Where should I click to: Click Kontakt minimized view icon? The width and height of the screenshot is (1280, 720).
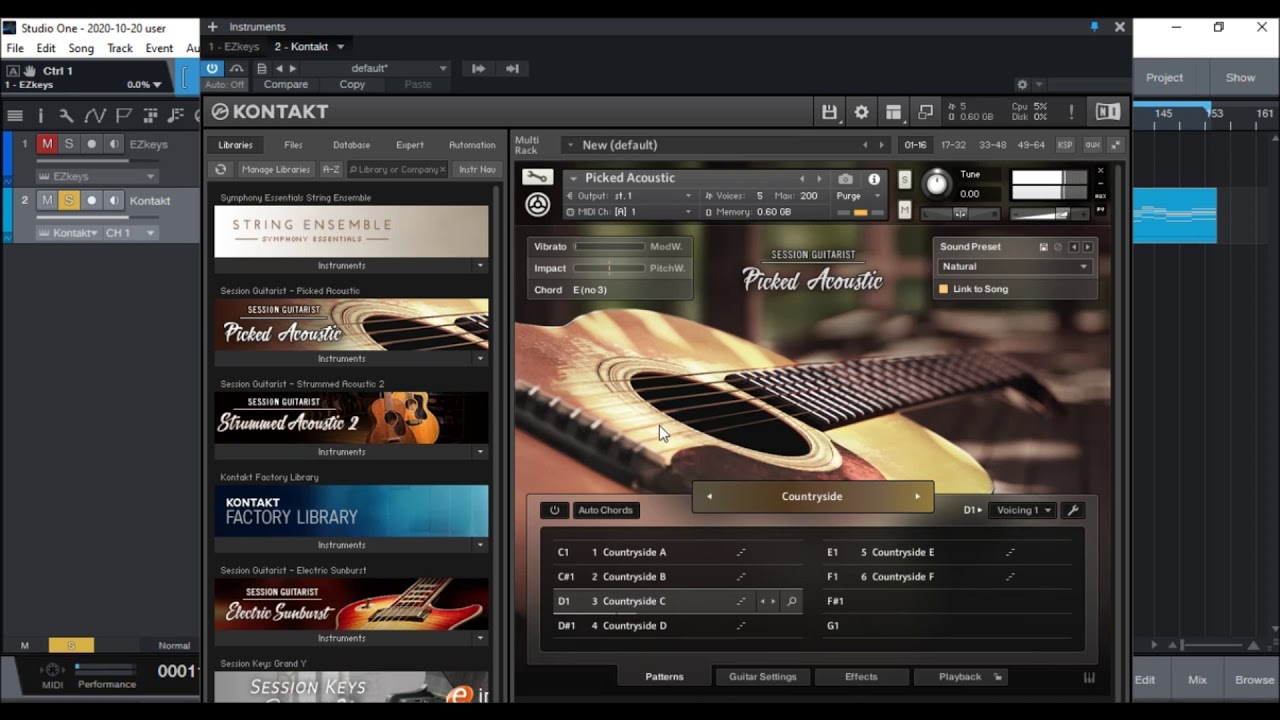pyautogui.click(x=925, y=112)
